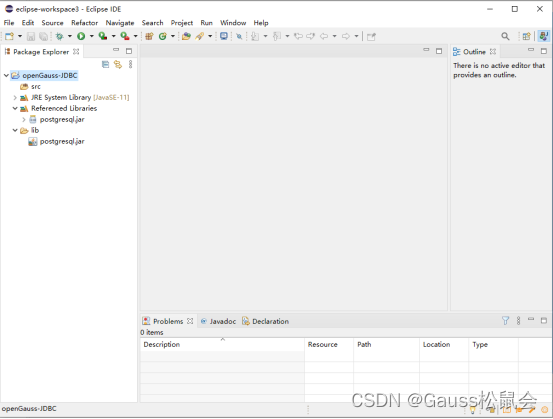Collapse the openGauss-JDBC project node

point(6,75)
